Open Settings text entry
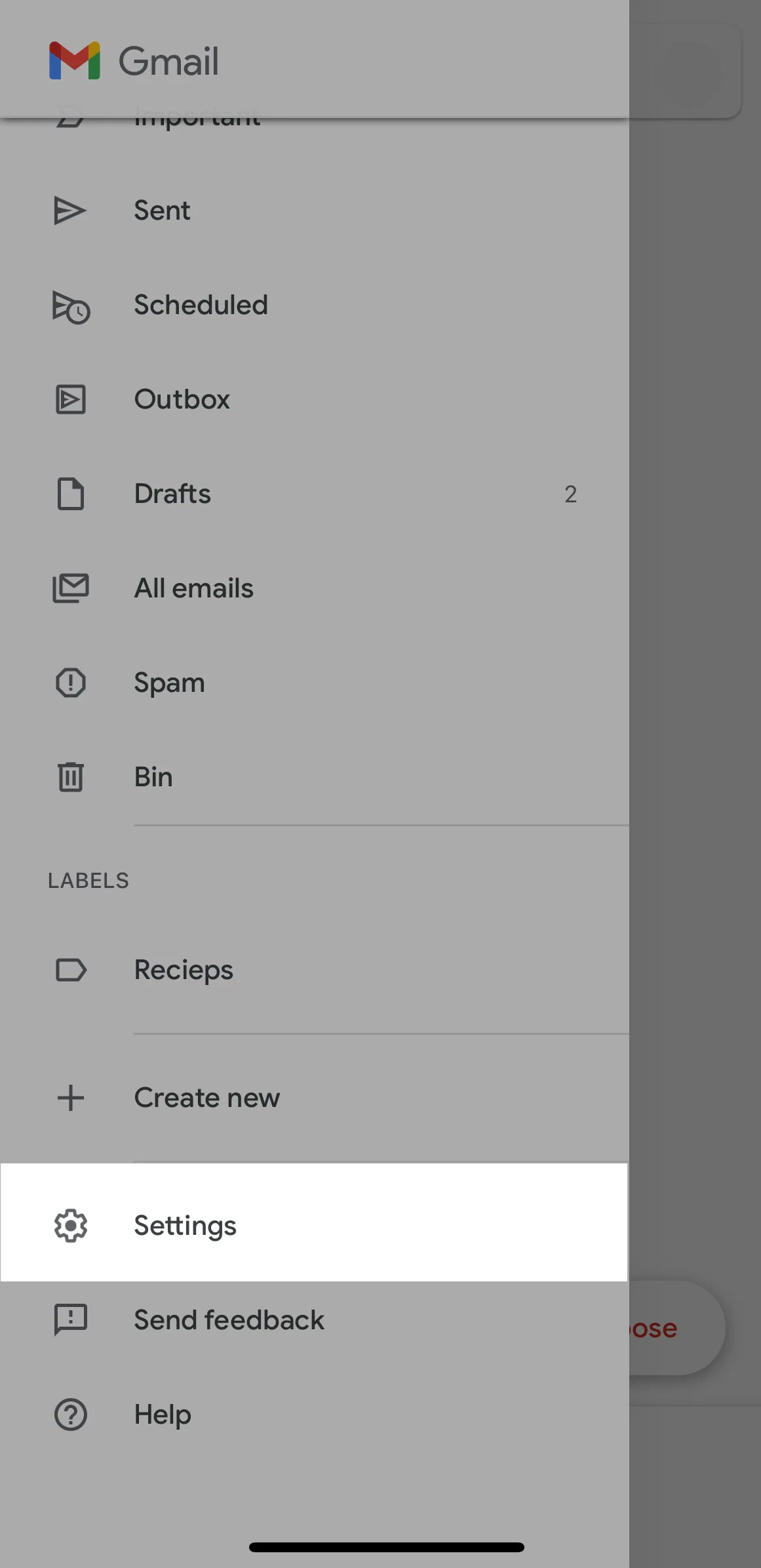761x1568 pixels. click(185, 1226)
